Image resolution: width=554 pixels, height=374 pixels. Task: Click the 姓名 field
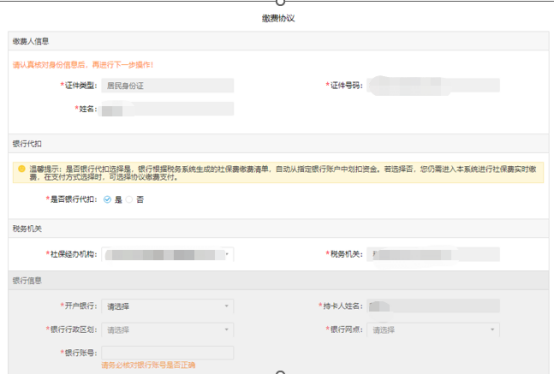pos(167,109)
